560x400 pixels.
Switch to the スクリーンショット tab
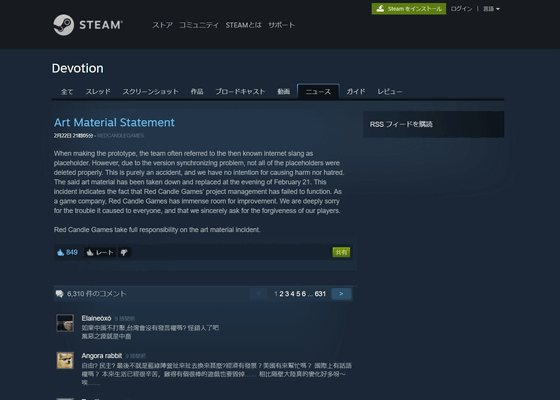click(x=150, y=92)
